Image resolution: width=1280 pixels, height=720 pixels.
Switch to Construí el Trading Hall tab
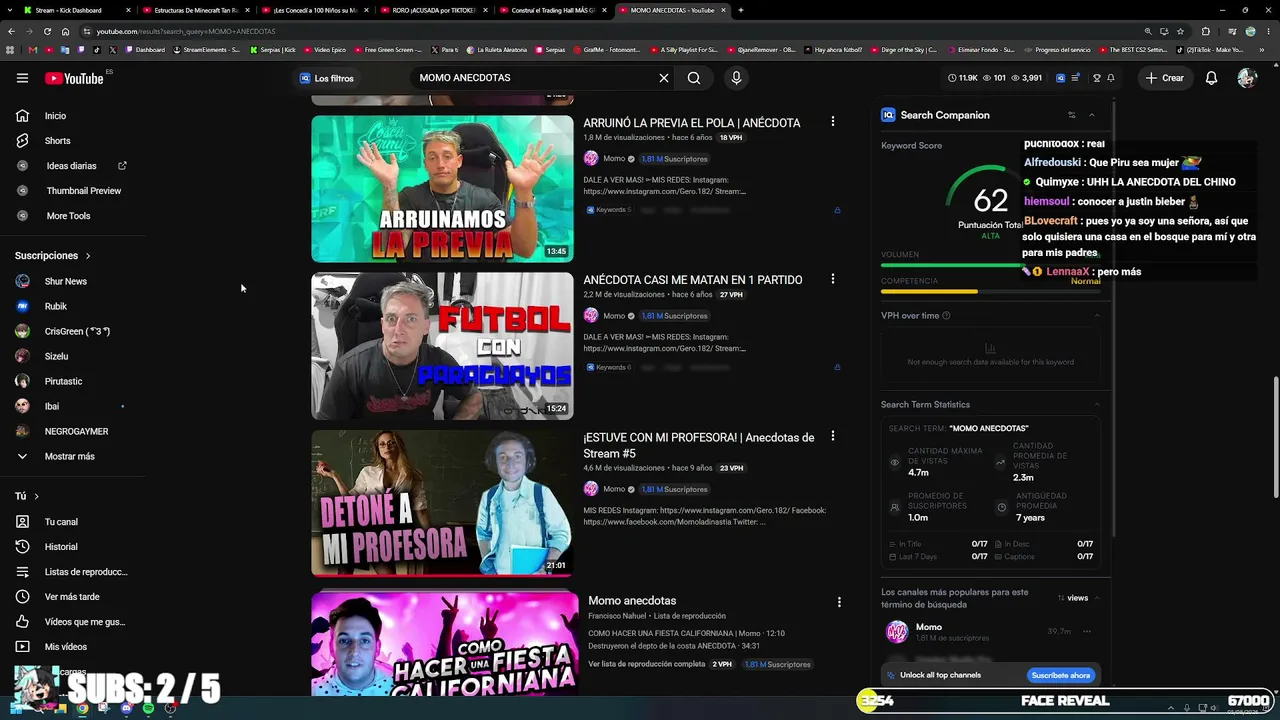coord(551,10)
